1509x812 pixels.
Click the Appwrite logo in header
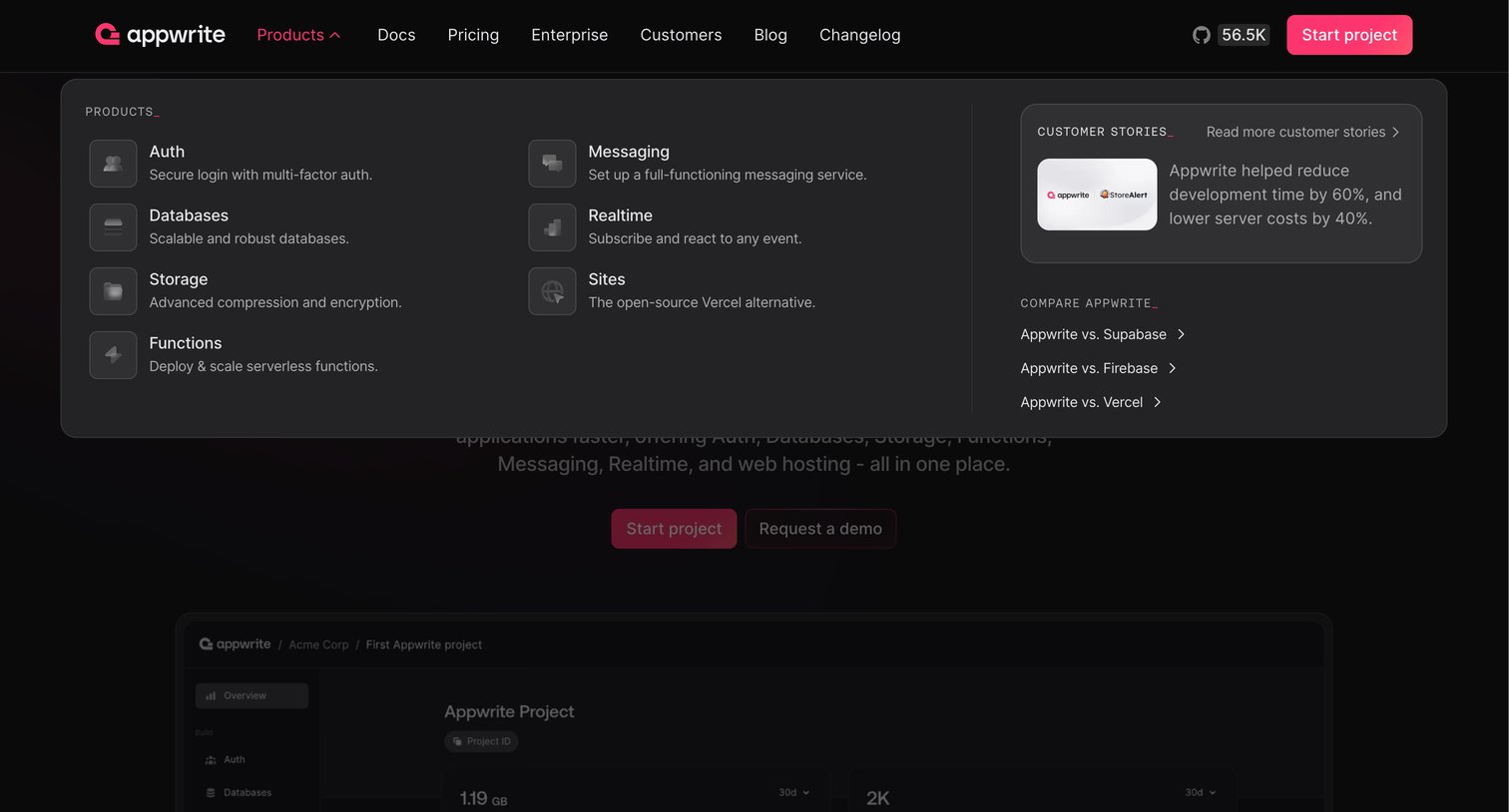(x=160, y=35)
